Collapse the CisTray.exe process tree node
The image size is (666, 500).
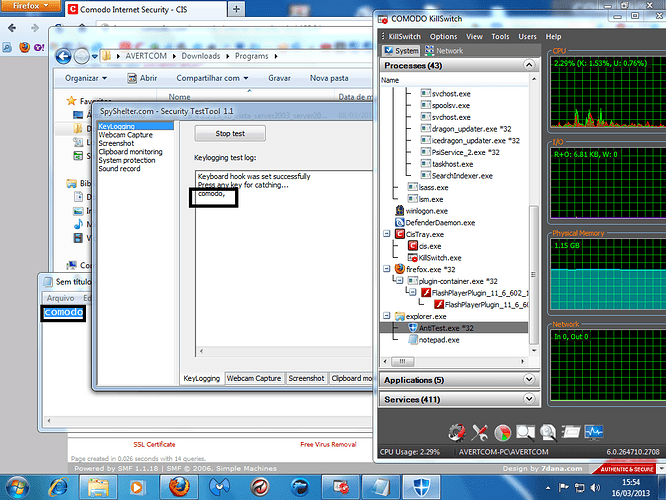click(387, 234)
